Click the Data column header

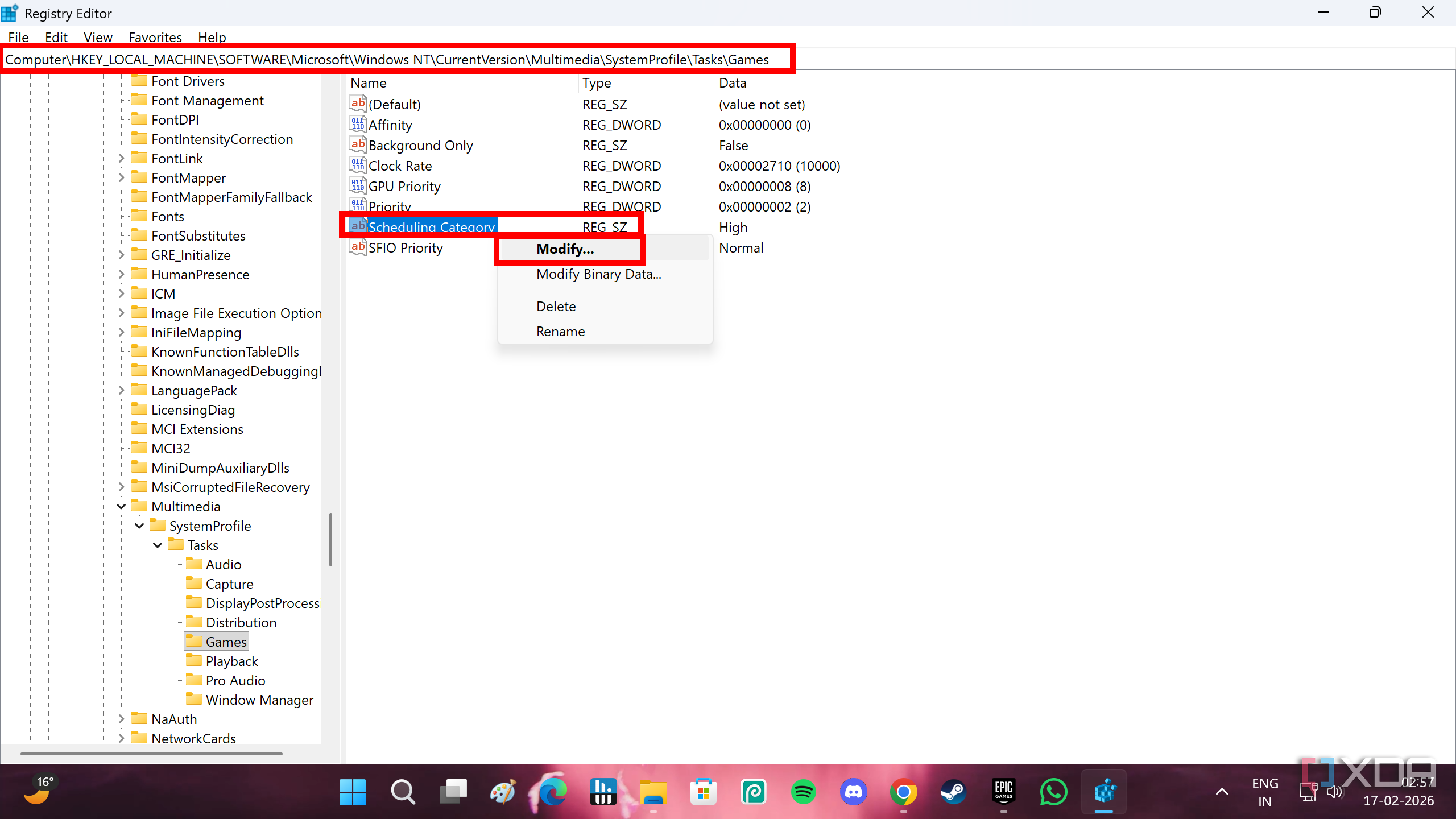click(879, 83)
